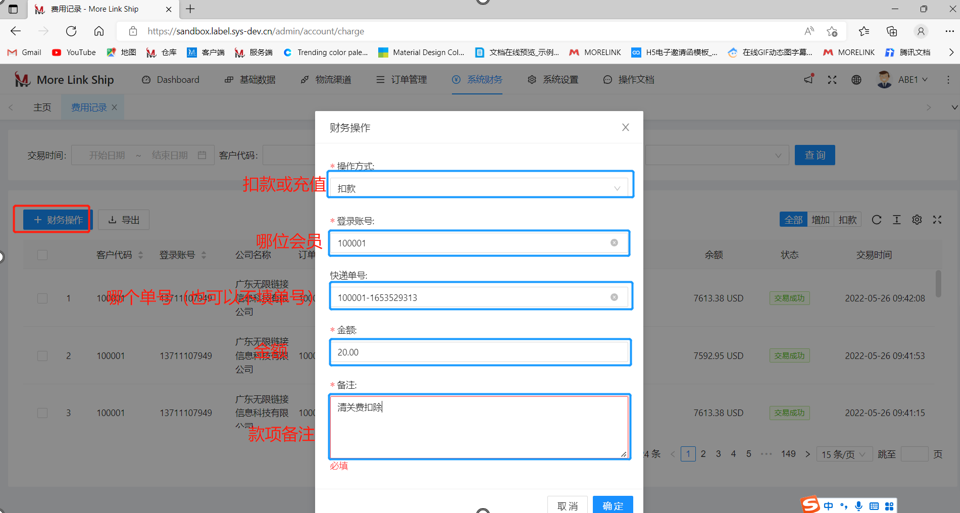The width and height of the screenshot is (960, 513).
Task: Open the ABE1 user account dropdown
Action: coord(903,80)
